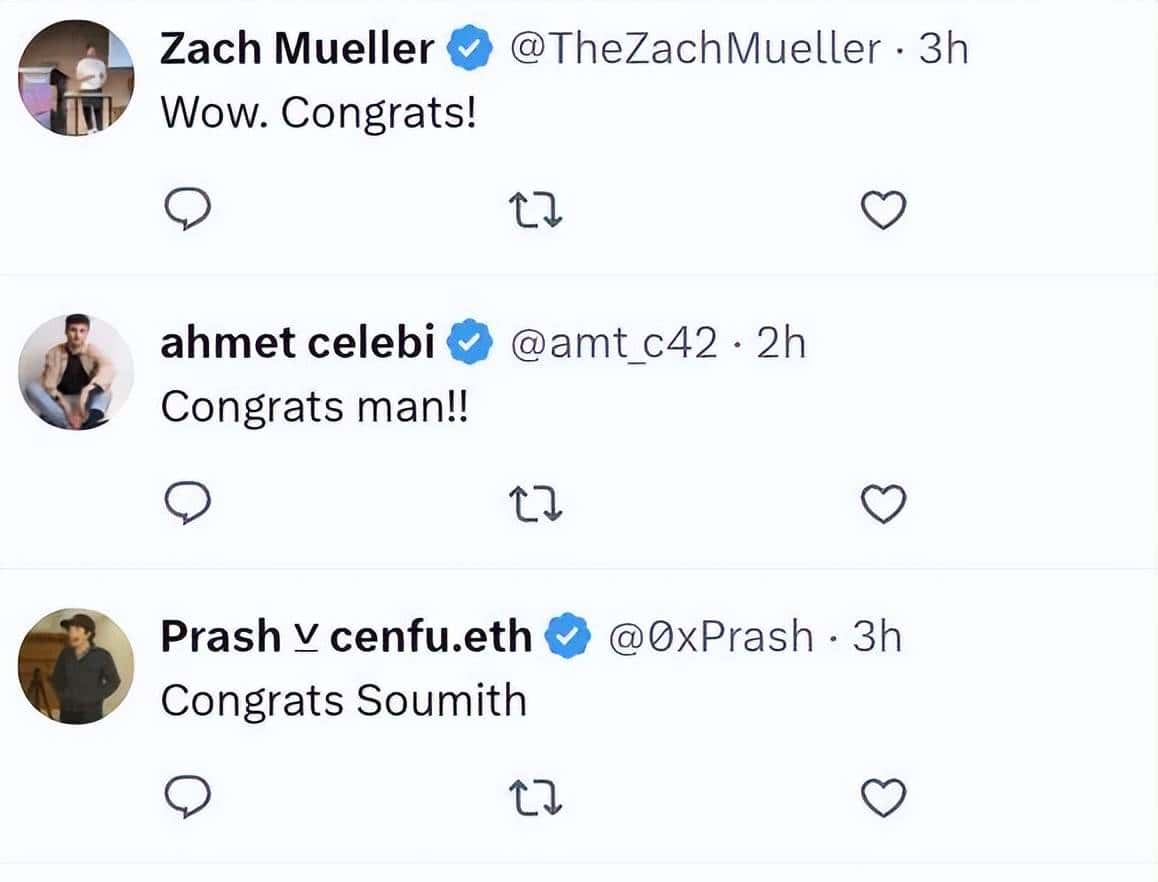
Task: Reply to Prash's "Congrats Soumith" tweet
Action: tap(186, 798)
